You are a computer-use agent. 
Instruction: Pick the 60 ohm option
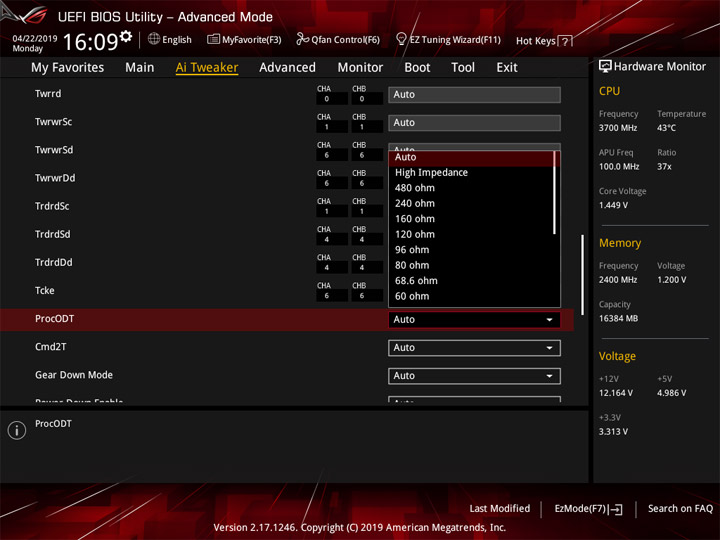click(x=472, y=296)
